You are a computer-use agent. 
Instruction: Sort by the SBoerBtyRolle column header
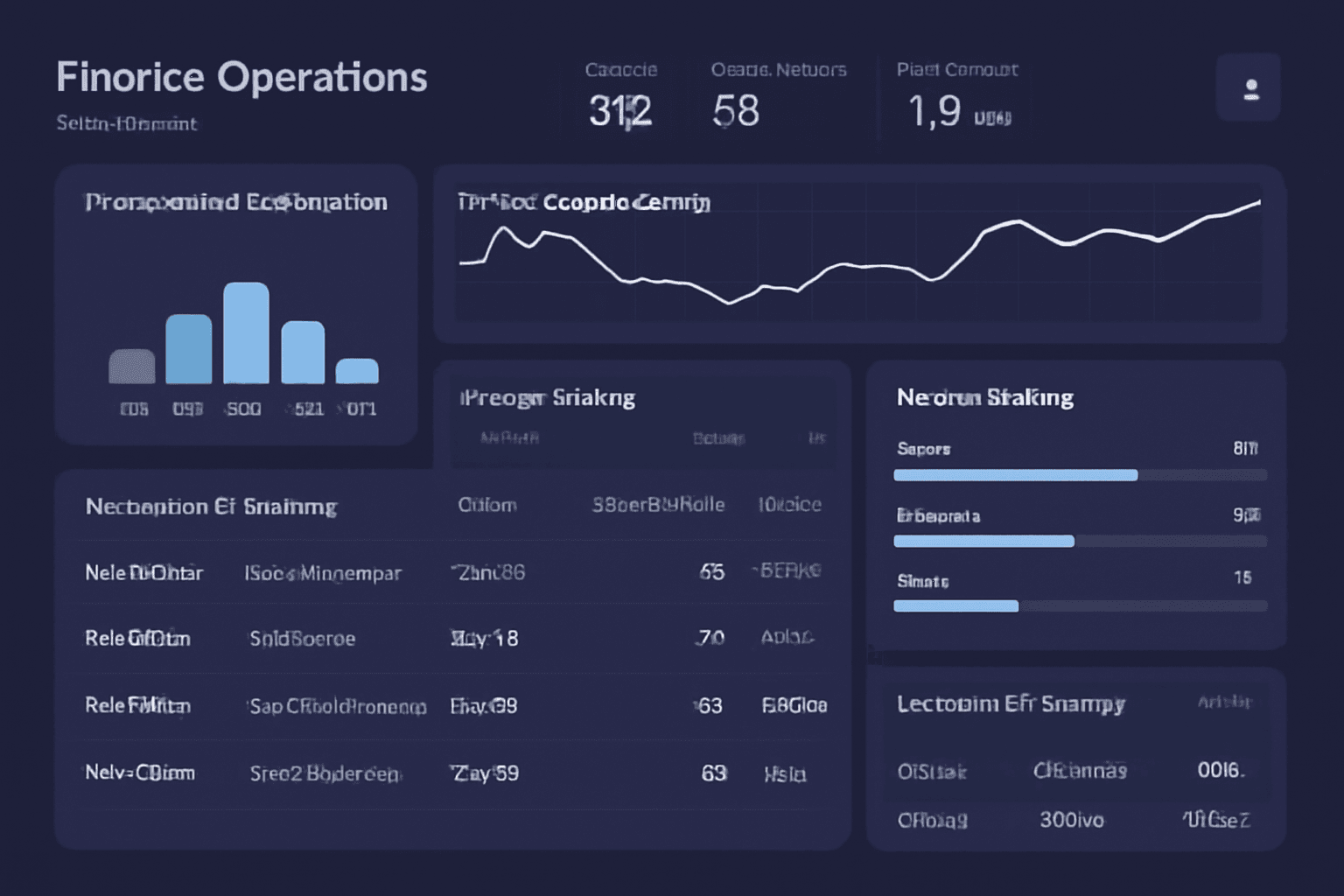[658, 505]
